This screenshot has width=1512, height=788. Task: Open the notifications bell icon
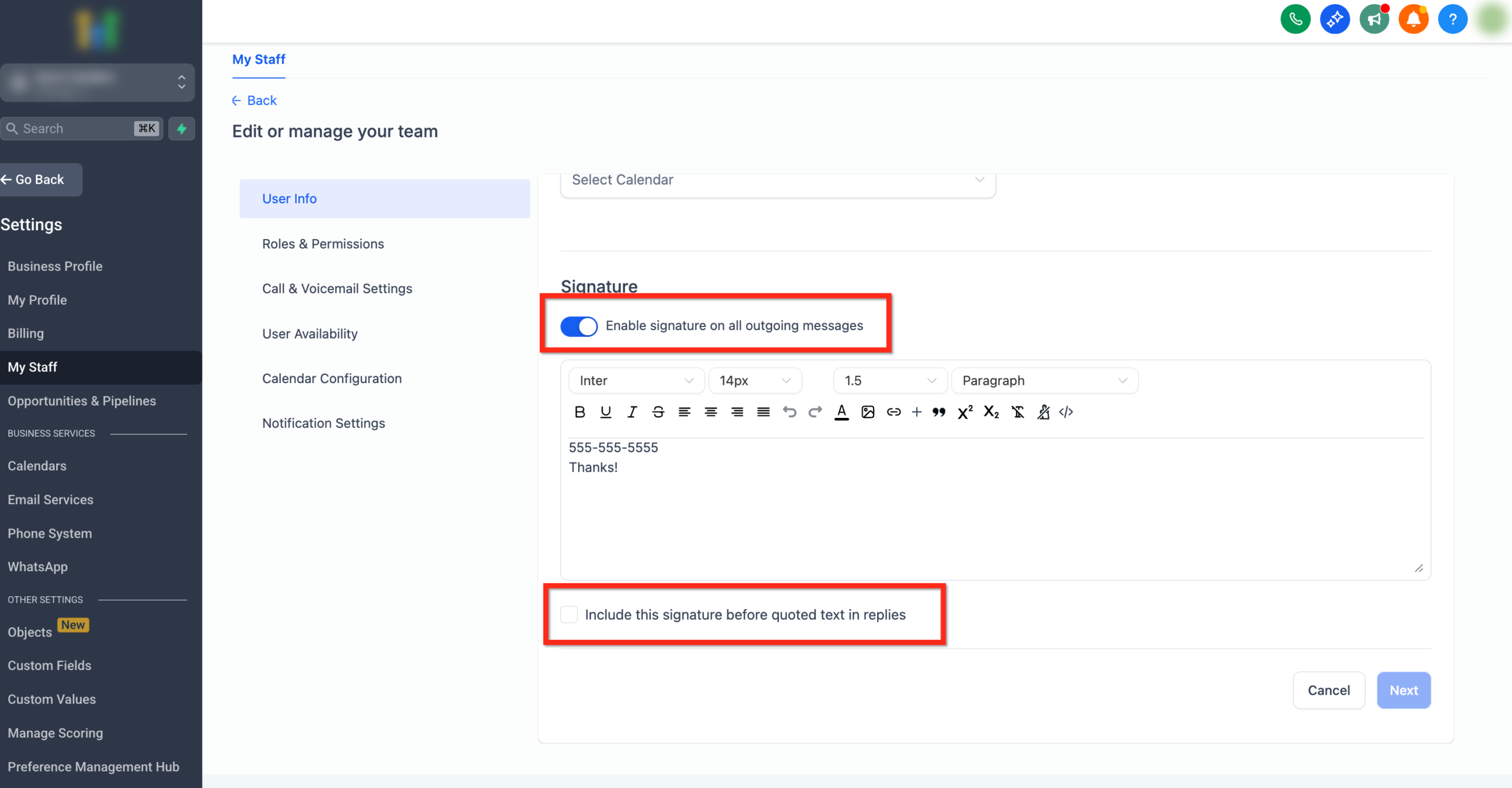point(1413,19)
